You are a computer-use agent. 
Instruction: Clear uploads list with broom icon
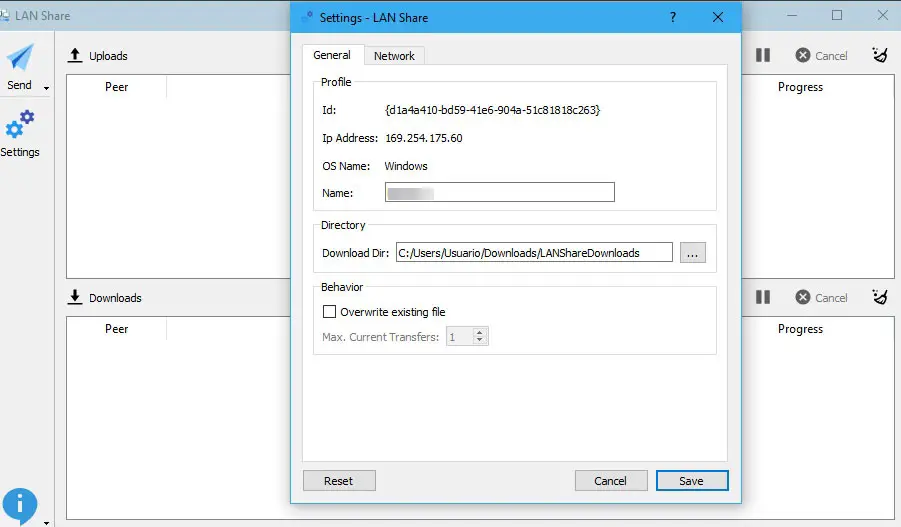coord(880,55)
